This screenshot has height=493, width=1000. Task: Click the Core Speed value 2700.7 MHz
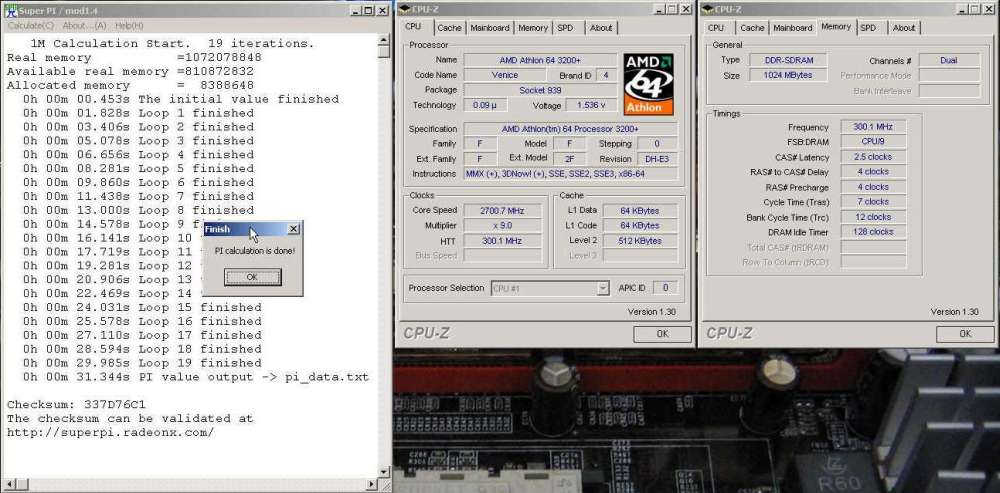click(503, 210)
